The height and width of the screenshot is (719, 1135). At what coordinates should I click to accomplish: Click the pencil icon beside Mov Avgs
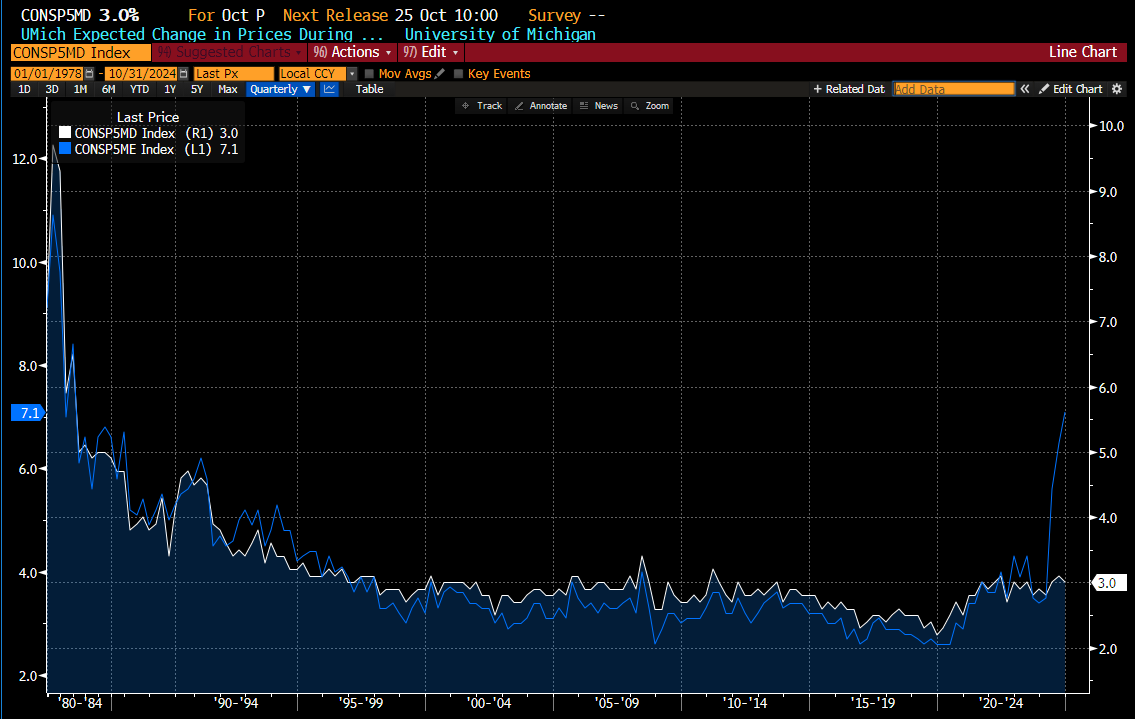[439, 74]
